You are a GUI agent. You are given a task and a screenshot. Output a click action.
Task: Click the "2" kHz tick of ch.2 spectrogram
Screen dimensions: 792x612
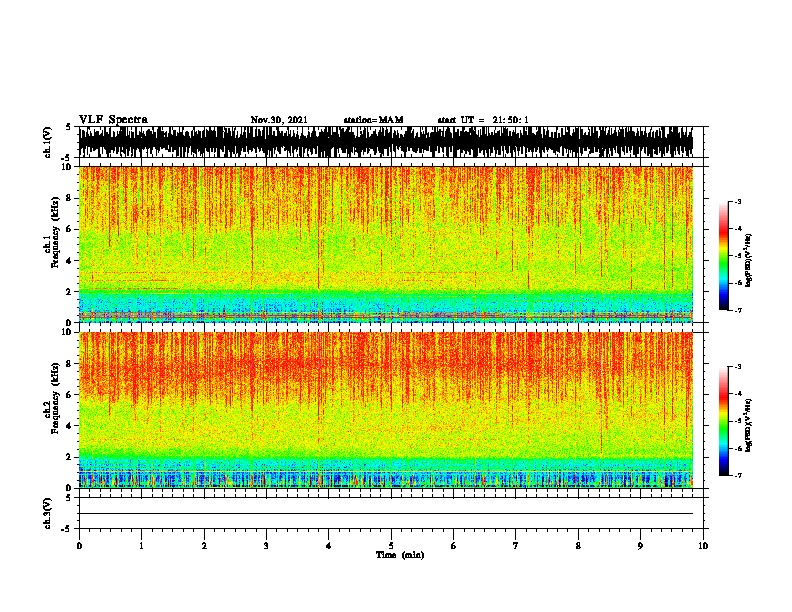click(71, 457)
